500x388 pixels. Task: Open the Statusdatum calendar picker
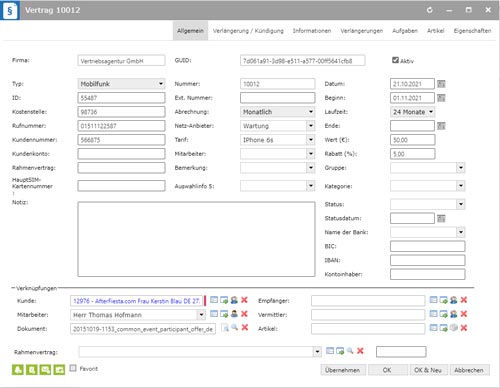point(441,219)
